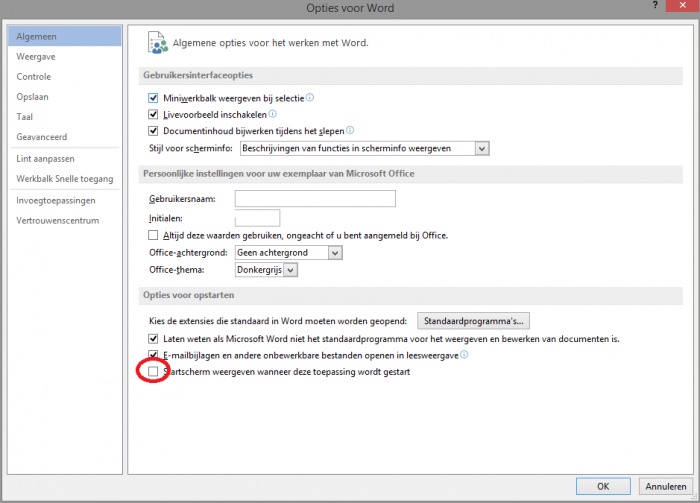Open Office-achtergrond dropdown
Image resolution: width=700 pixels, height=503 pixels.
point(288,253)
